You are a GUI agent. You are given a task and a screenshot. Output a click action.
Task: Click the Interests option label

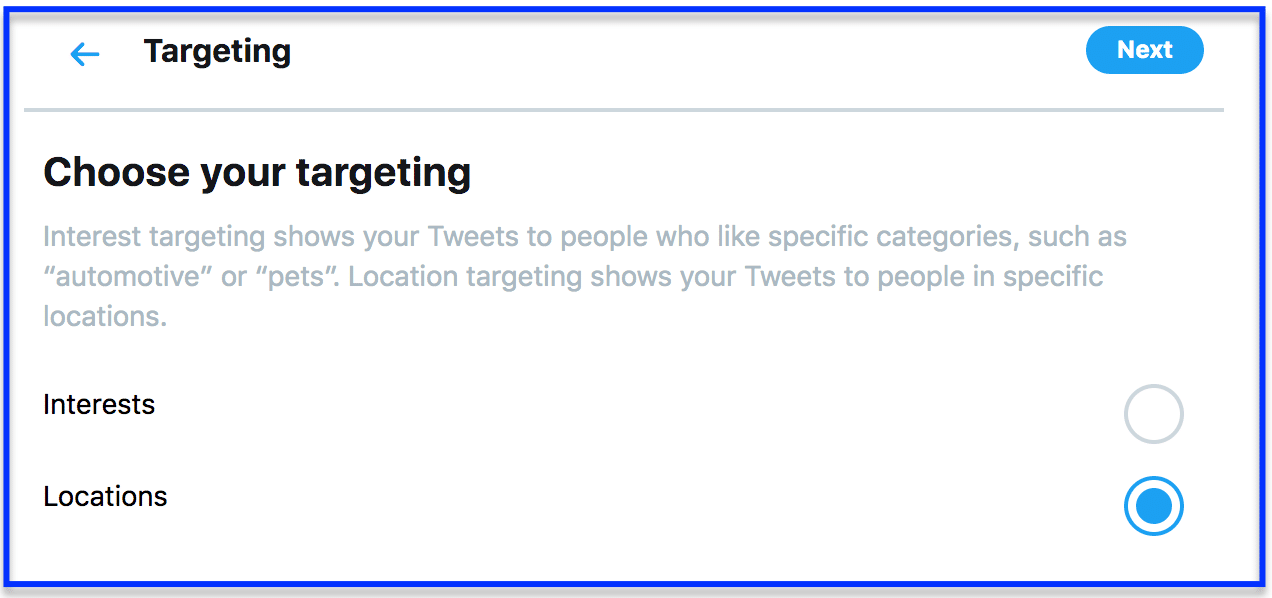coord(99,404)
